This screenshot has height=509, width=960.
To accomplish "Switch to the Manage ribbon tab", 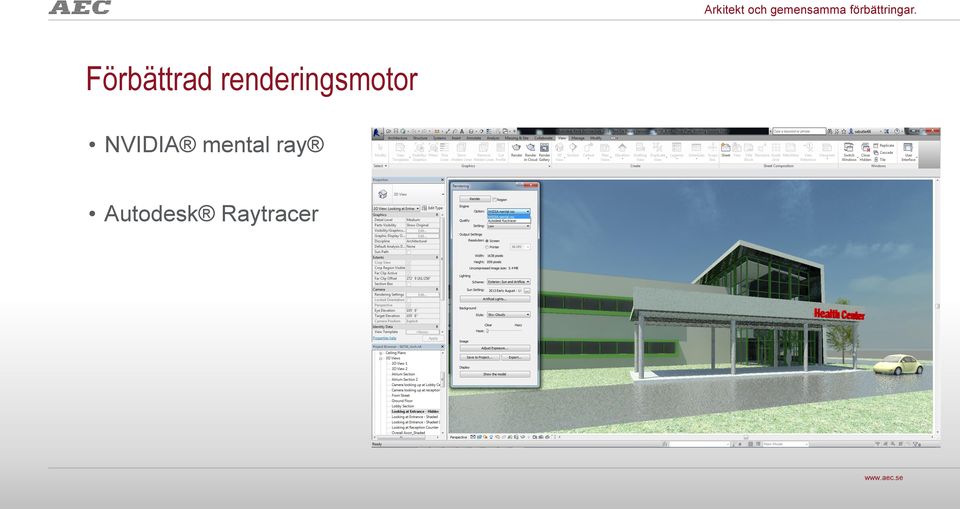I will click(x=578, y=138).
